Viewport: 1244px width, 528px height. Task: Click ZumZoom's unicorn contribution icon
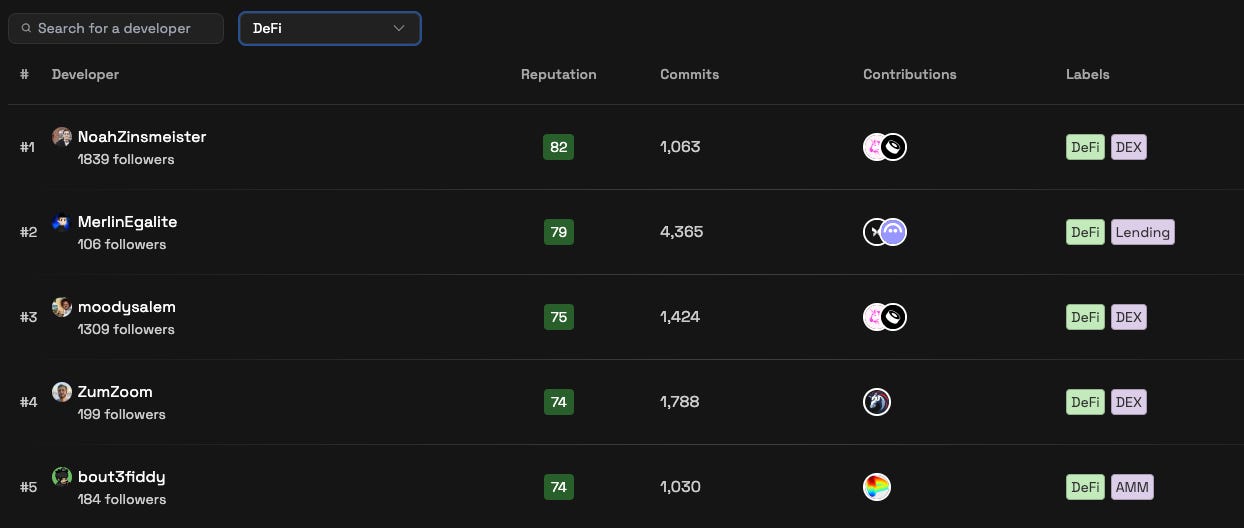[x=877, y=402]
